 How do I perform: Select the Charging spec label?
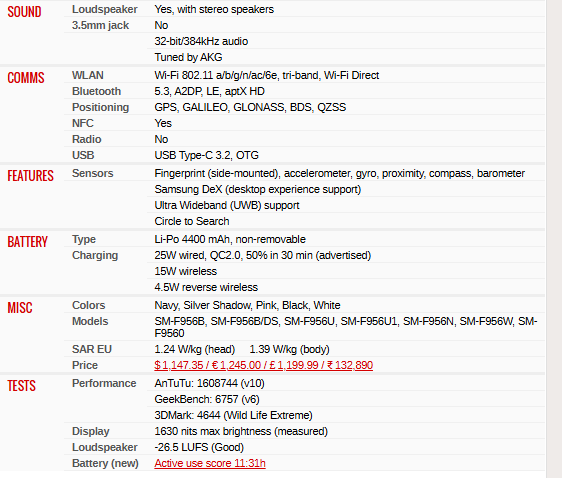95,255
